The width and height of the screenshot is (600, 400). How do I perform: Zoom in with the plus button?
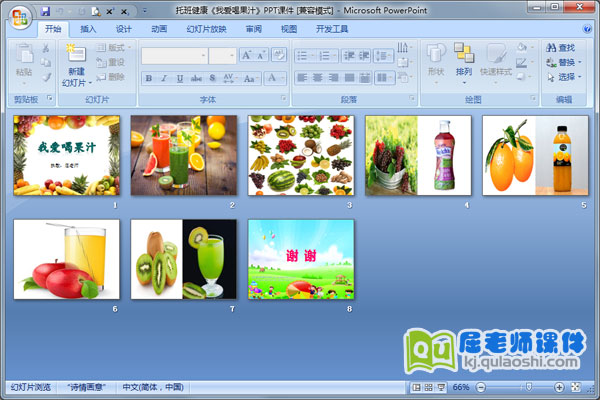[559, 387]
